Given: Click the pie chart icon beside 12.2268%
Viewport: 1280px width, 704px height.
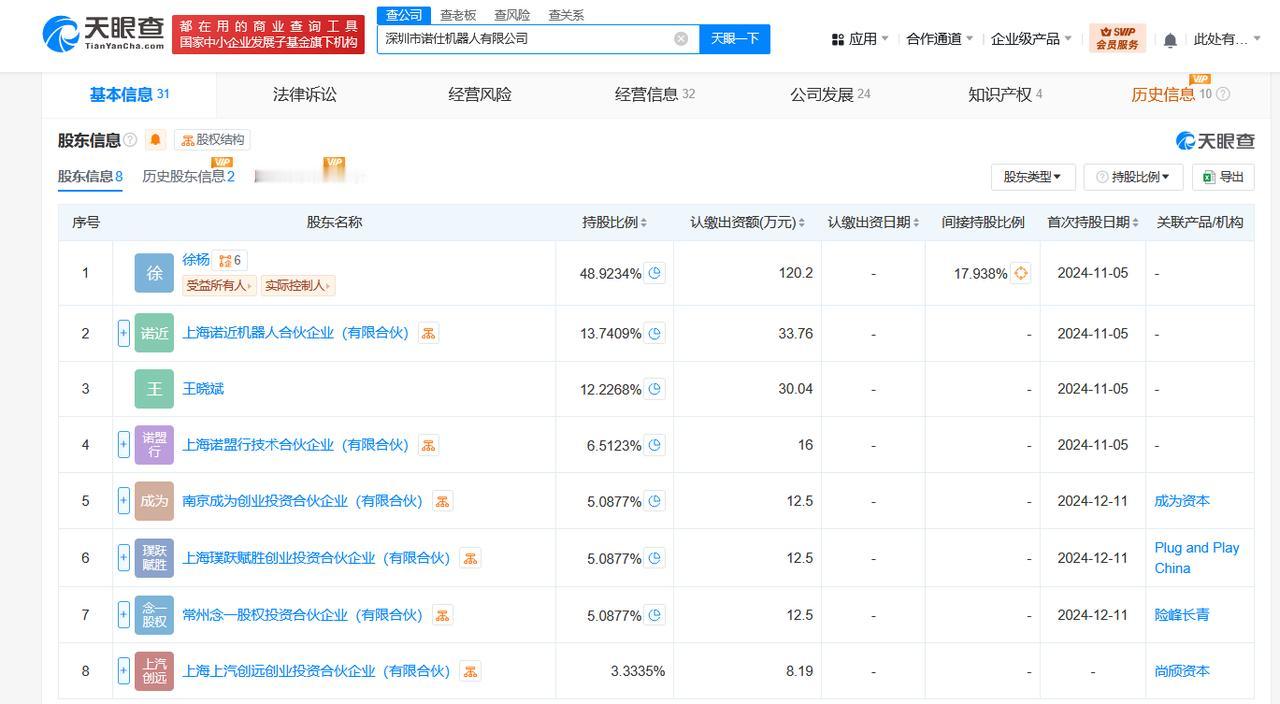Looking at the screenshot, I should pos(655,389).
